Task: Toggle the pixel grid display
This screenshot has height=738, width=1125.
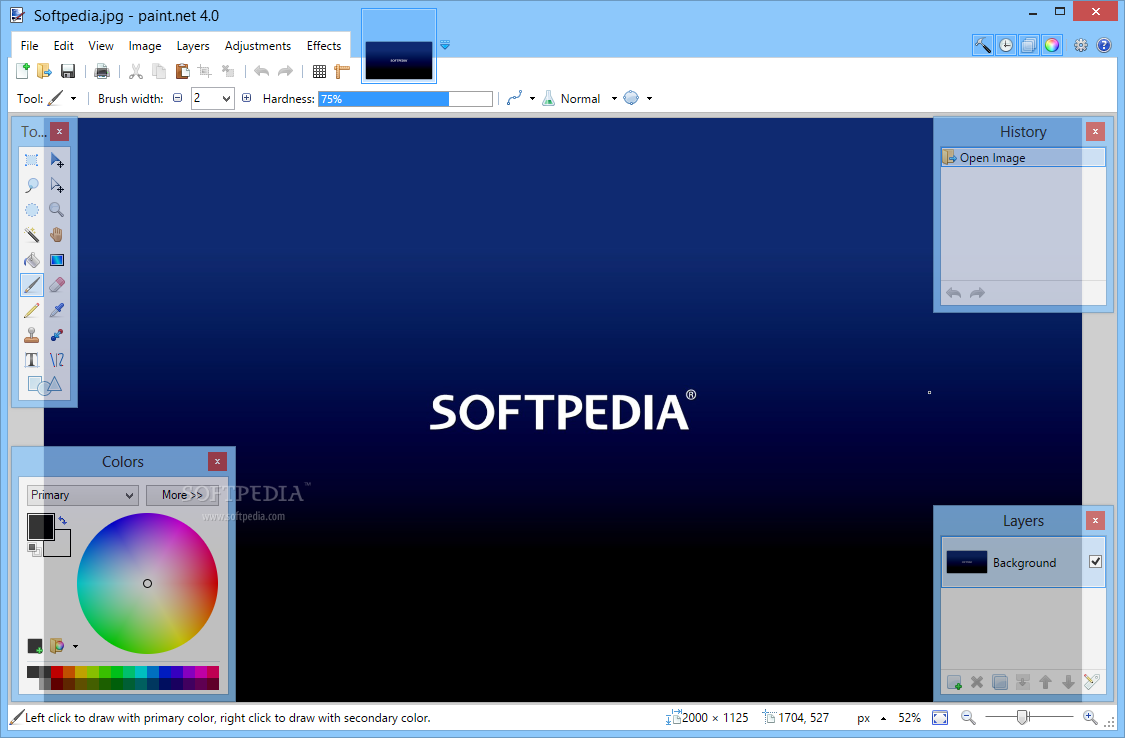Action: point(319,70)
